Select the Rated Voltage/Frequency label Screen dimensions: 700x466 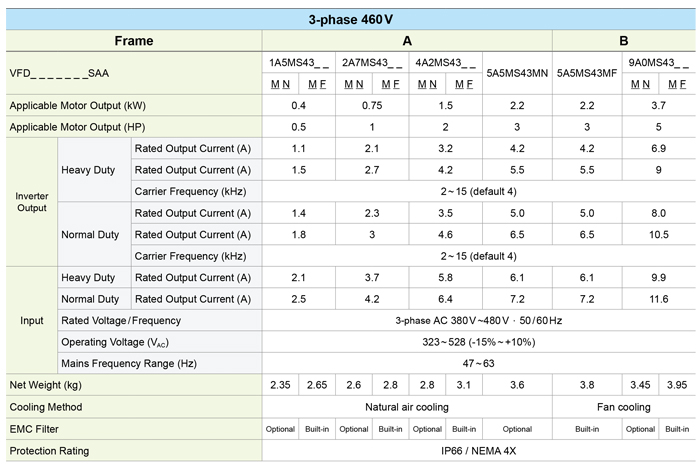pos(121,320)
